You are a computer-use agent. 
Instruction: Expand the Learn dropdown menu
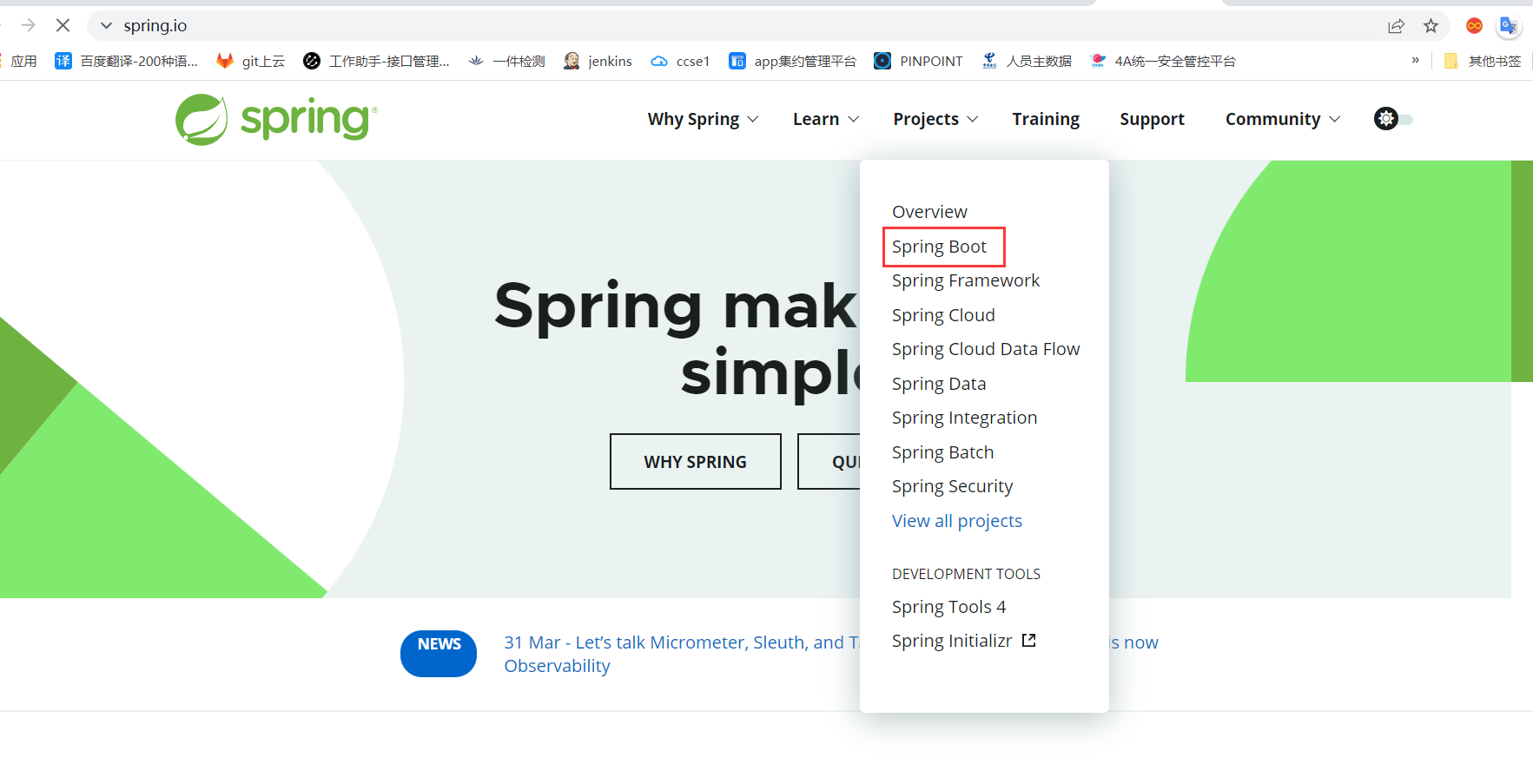tap(824, 119)
